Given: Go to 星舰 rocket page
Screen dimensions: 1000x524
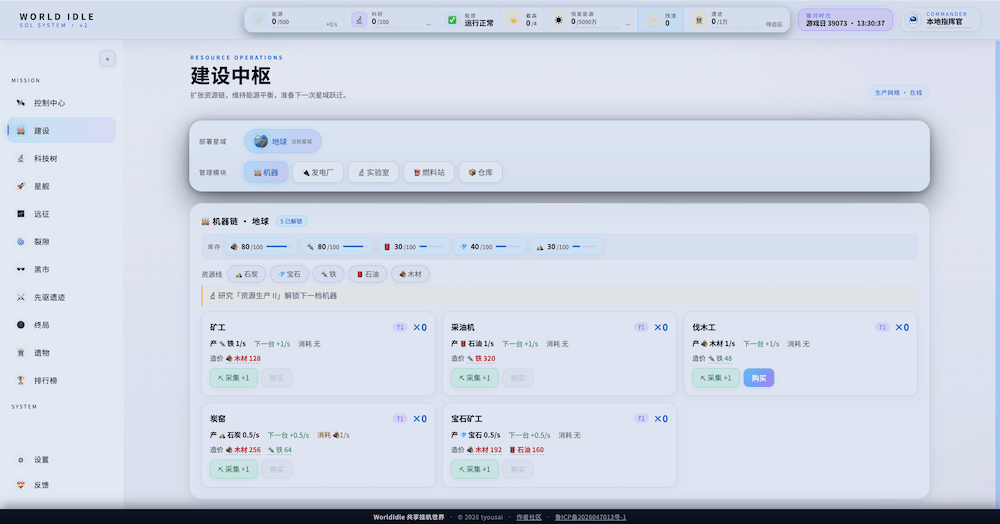Looking at the screenshot, I should tap(61, 186).
